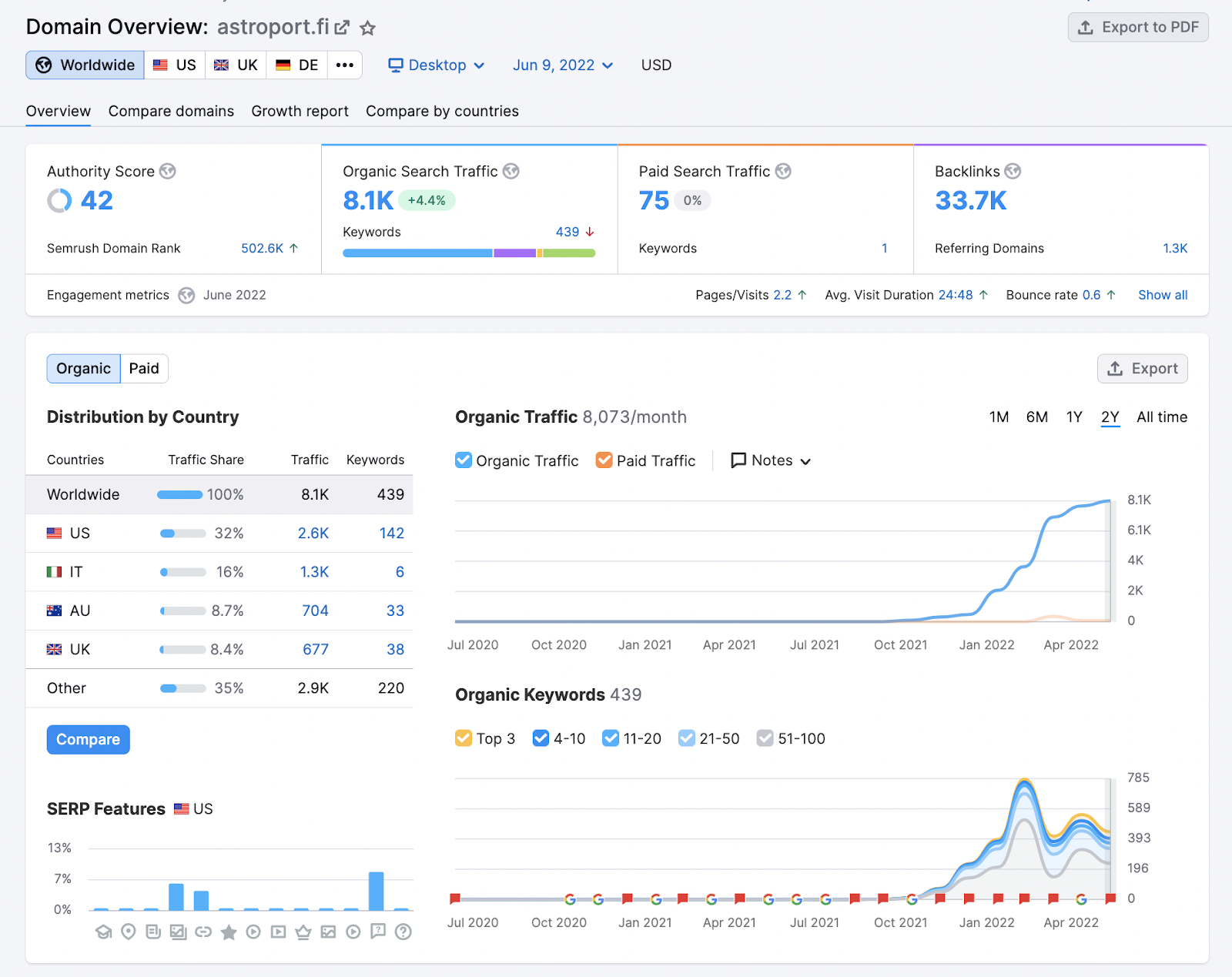Click the link icon in SERP Features
This screenshot has height=977, width=1232.
(x=203, y=932)
